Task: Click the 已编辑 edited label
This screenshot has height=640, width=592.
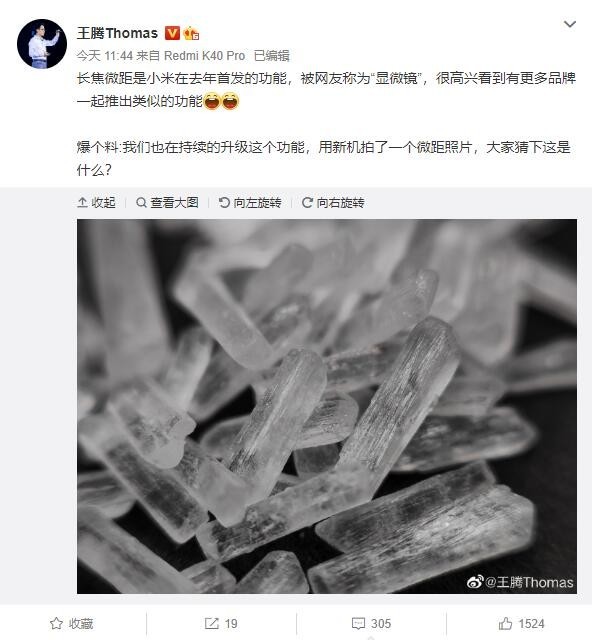Action: [x=272, y=56]
